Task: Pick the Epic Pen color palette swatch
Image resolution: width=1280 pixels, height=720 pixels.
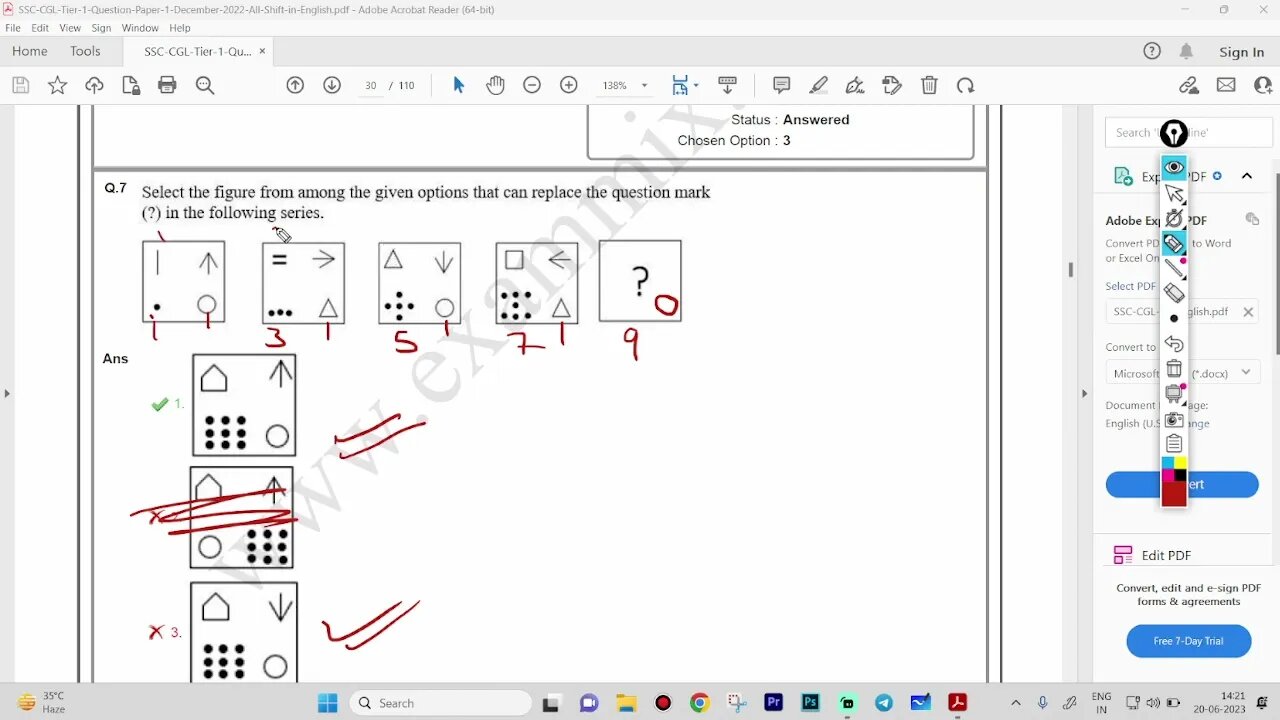Action: point(1174,469)
